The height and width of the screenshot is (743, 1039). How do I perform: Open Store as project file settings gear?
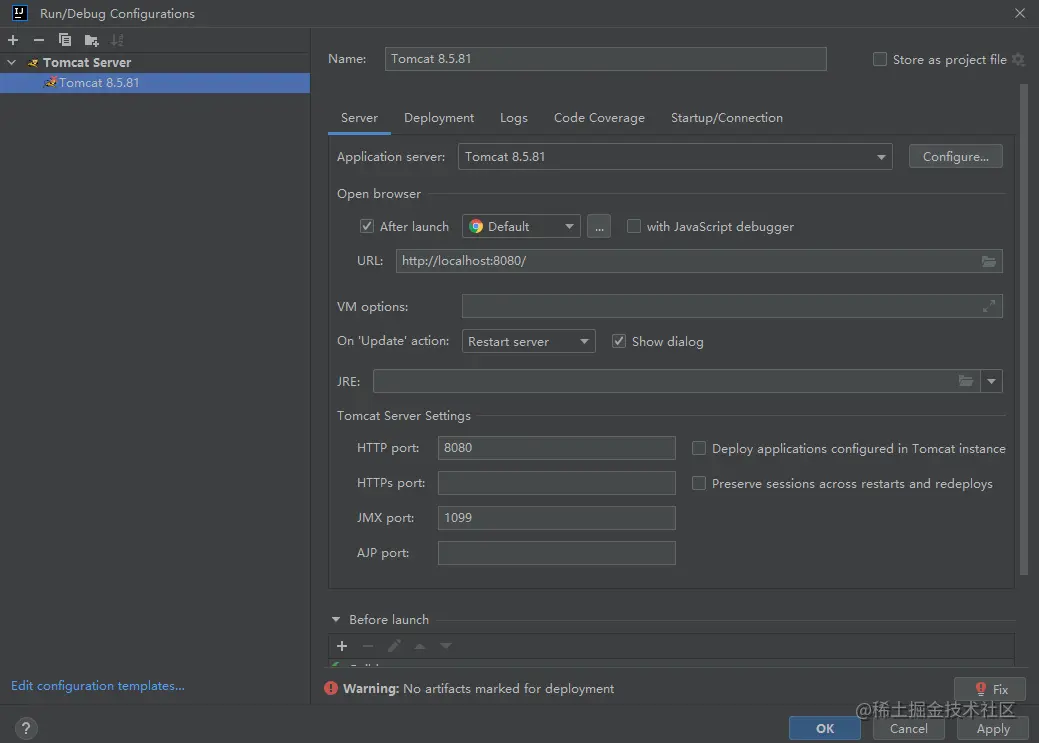(1019, 60)
